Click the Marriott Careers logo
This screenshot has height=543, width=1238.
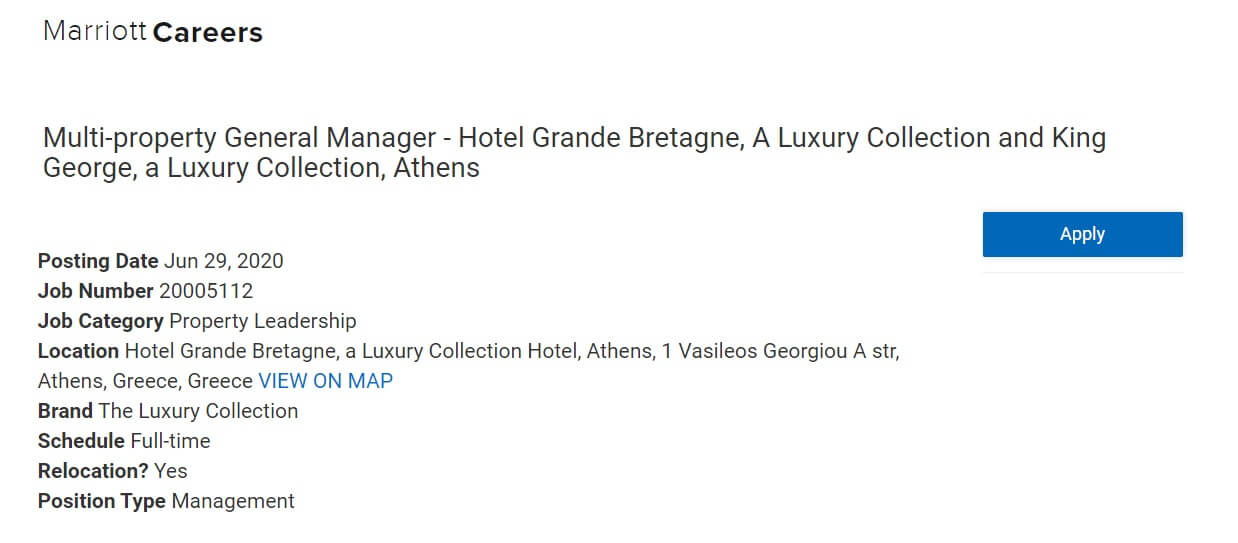point(153,32)
